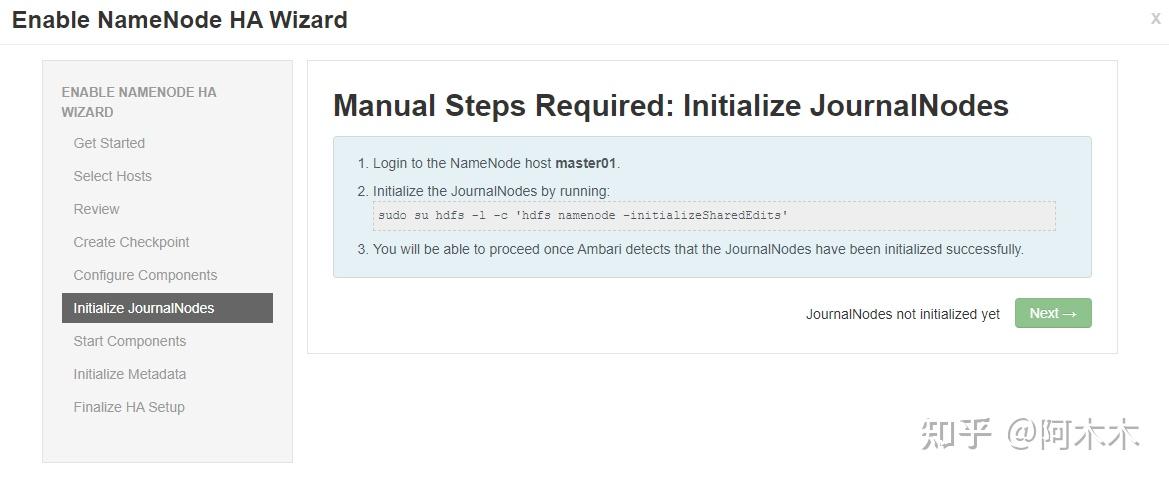Click the Zhihu 知乎 watermark logo
The image size is (1169, 482).
pyautogui.click(x=955, y=434)
